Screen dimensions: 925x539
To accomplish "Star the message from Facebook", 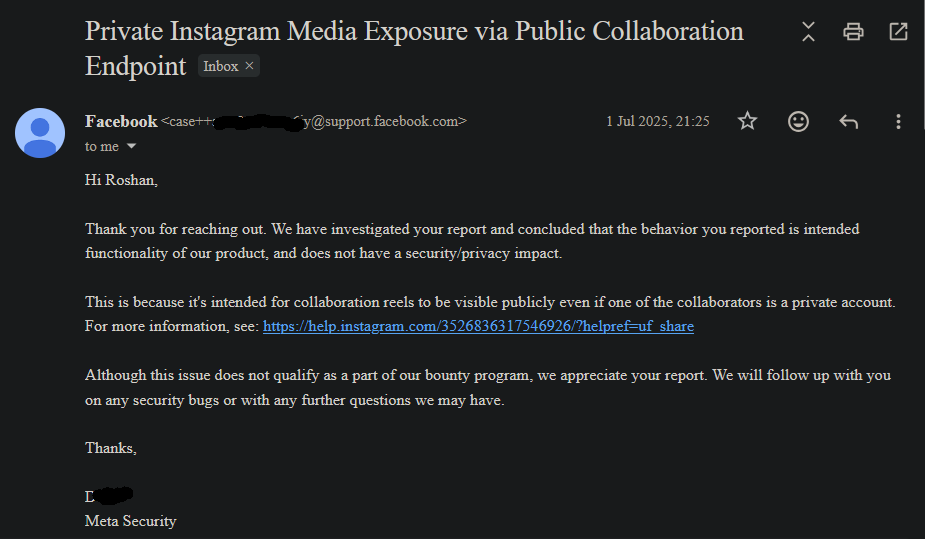I will 747,121.
